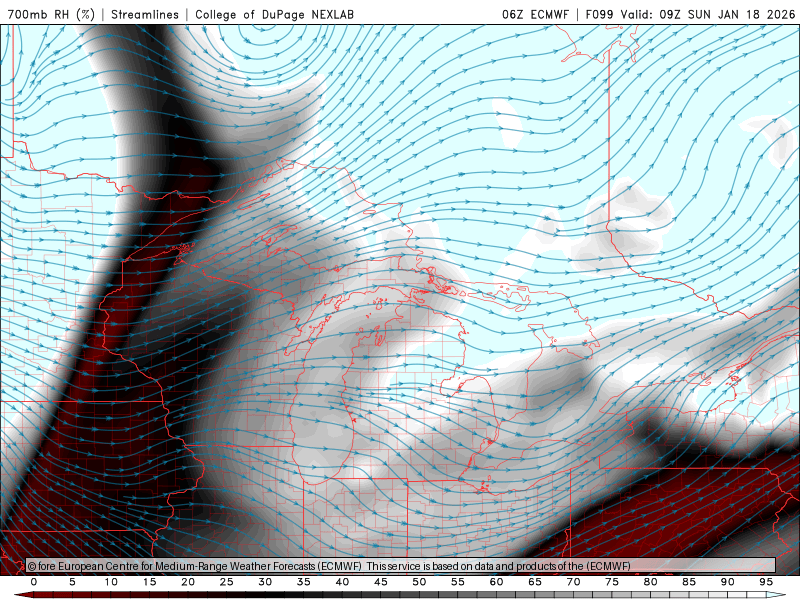The image size is (800, 600).
Task: Click the "90" colorbar scale label
Action: tap(728, 582)
